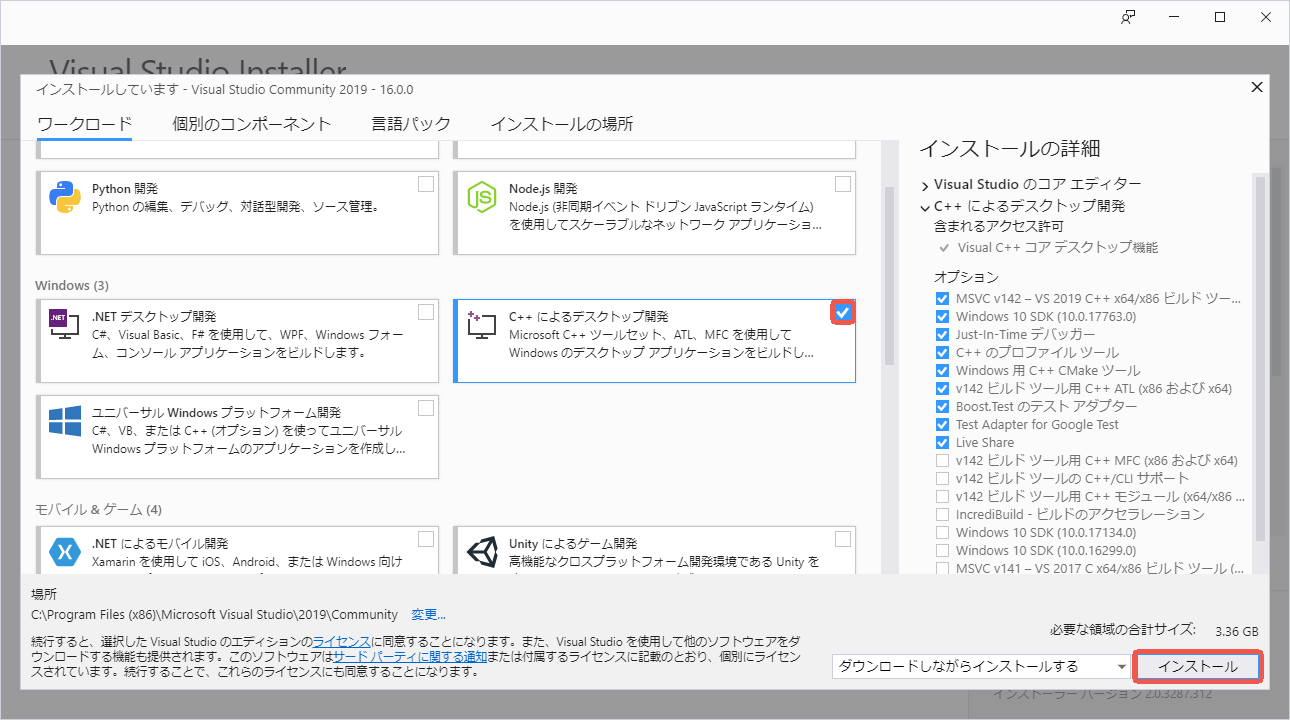Image resolution: width=1290 pixels, height=720 pixels.
Task: Click the Node.js workload icon
Action: [482, 198]
